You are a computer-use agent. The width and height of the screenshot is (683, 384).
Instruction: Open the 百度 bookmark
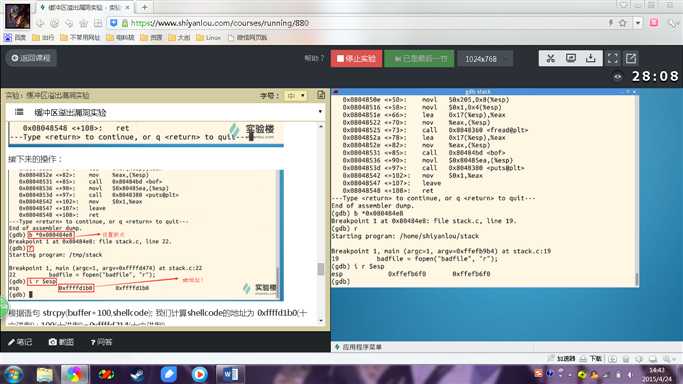point(15,37)
